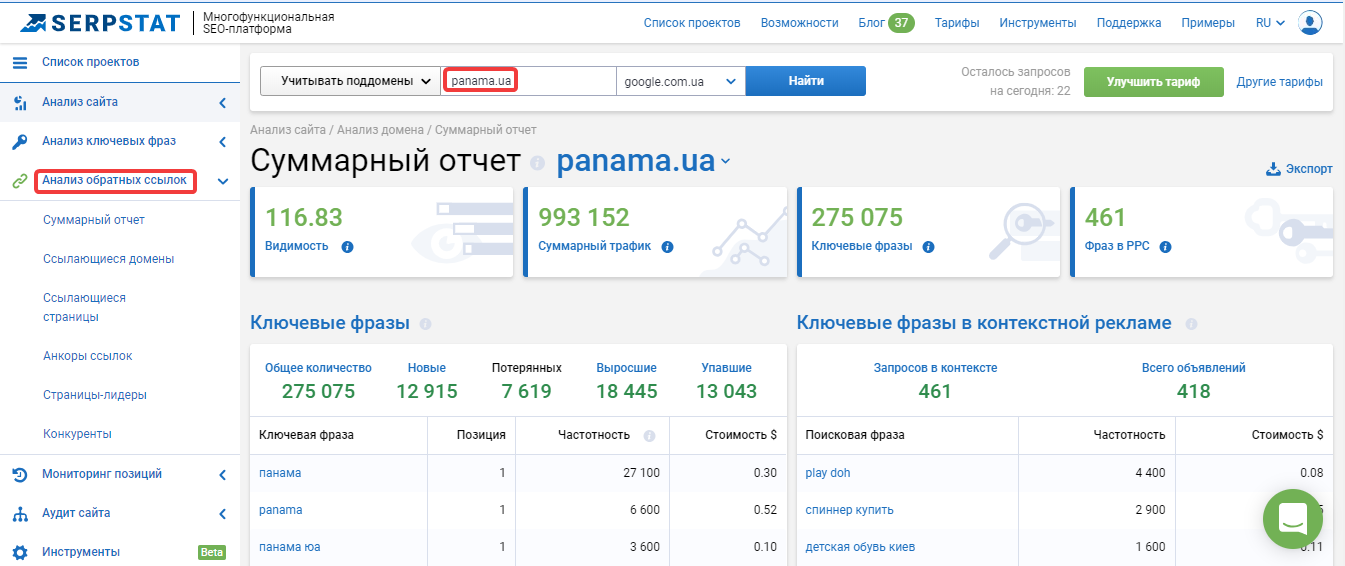Click info icon next to Фраз в PPC
This screenshot has width=1345, height=566.
[1165, 246]
